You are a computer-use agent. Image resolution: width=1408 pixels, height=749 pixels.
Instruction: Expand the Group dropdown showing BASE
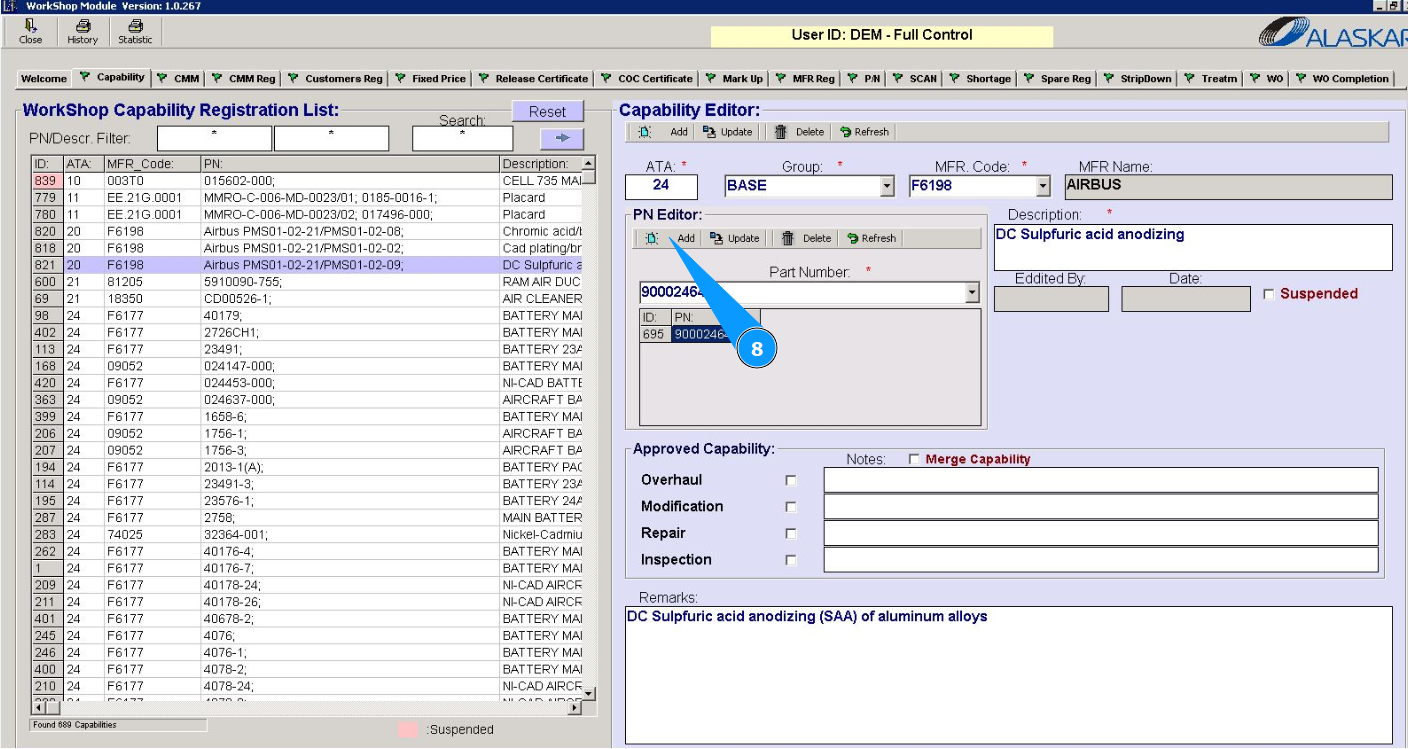coord(887,187)
